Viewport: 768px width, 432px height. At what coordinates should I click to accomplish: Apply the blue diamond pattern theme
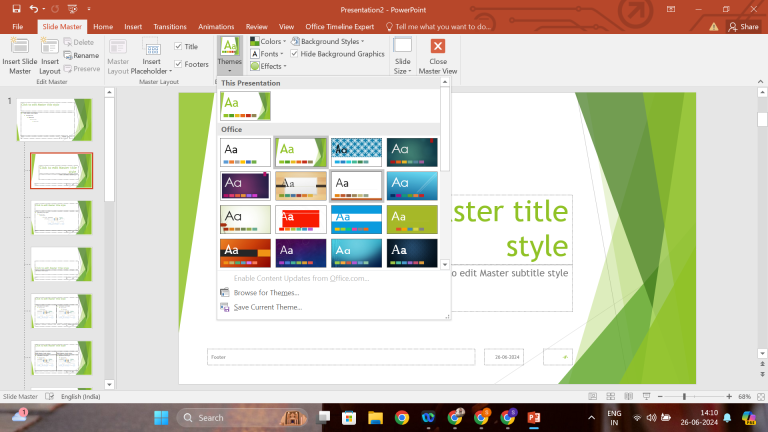pos(356,152)
